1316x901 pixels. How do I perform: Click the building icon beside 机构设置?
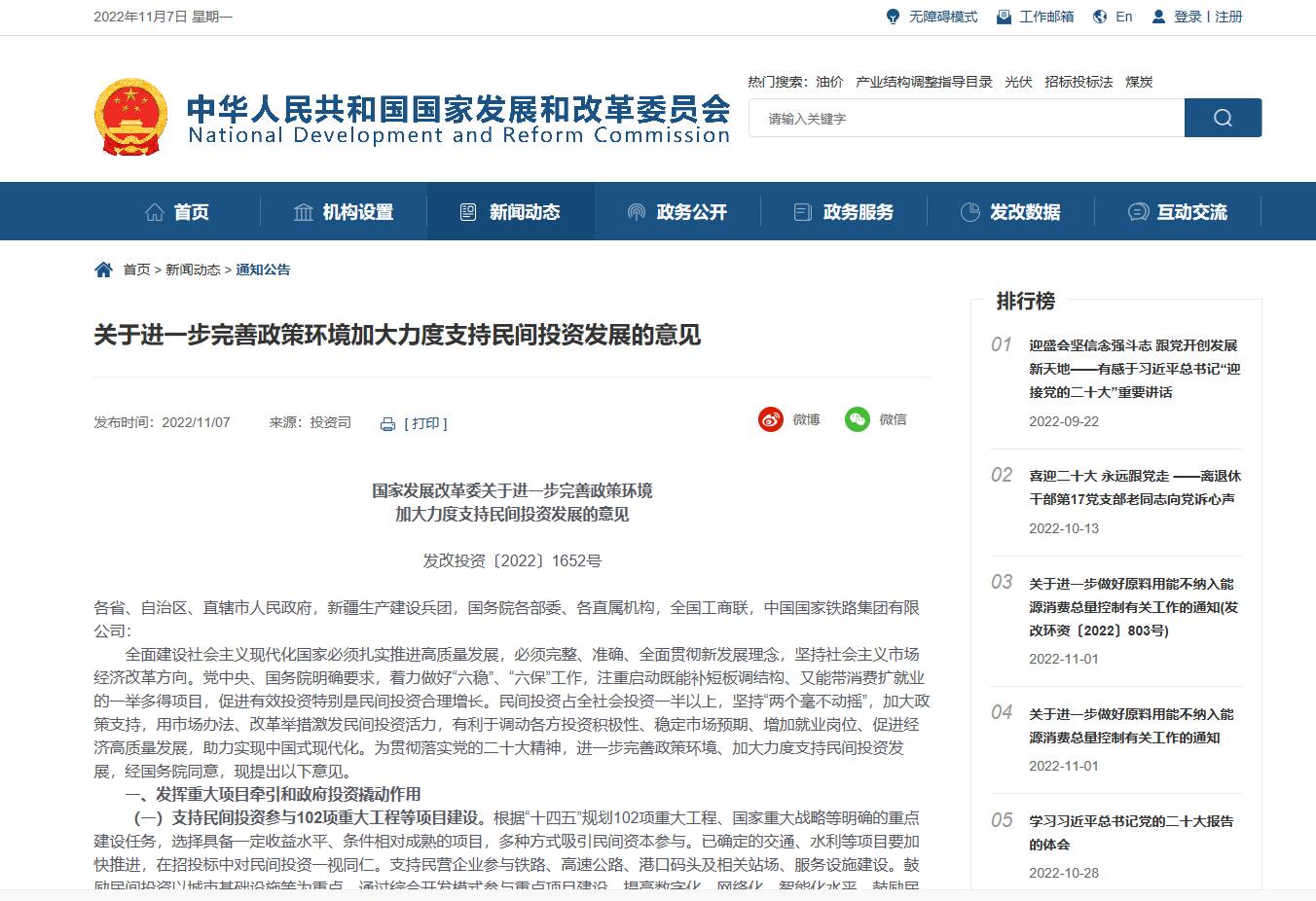click(304, 212)
